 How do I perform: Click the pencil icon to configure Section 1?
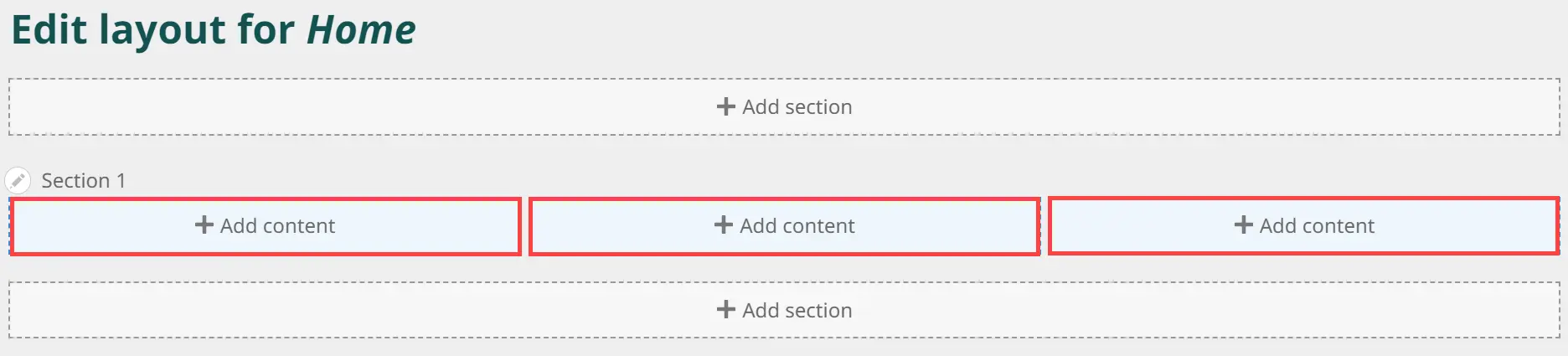18,180
